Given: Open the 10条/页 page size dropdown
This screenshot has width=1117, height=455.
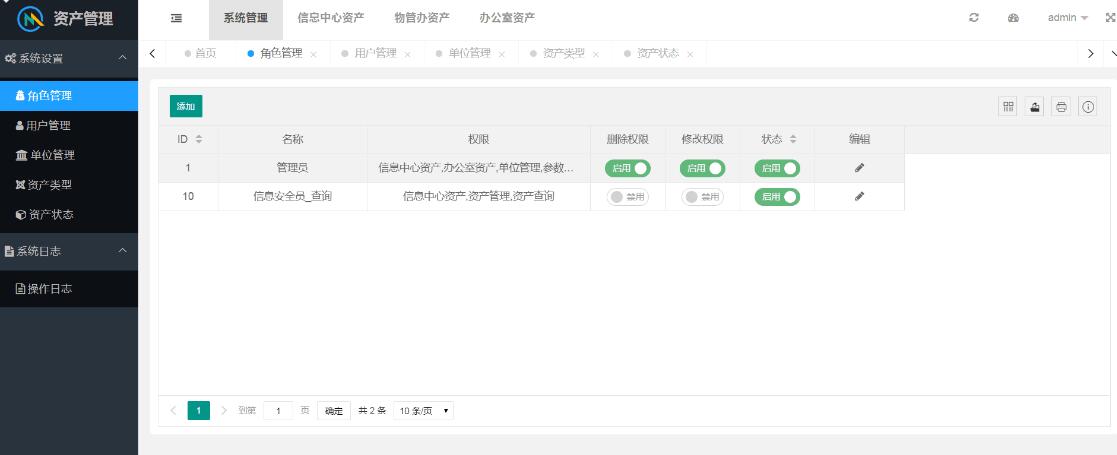Looking at the screenshot, I should point(423,411).
